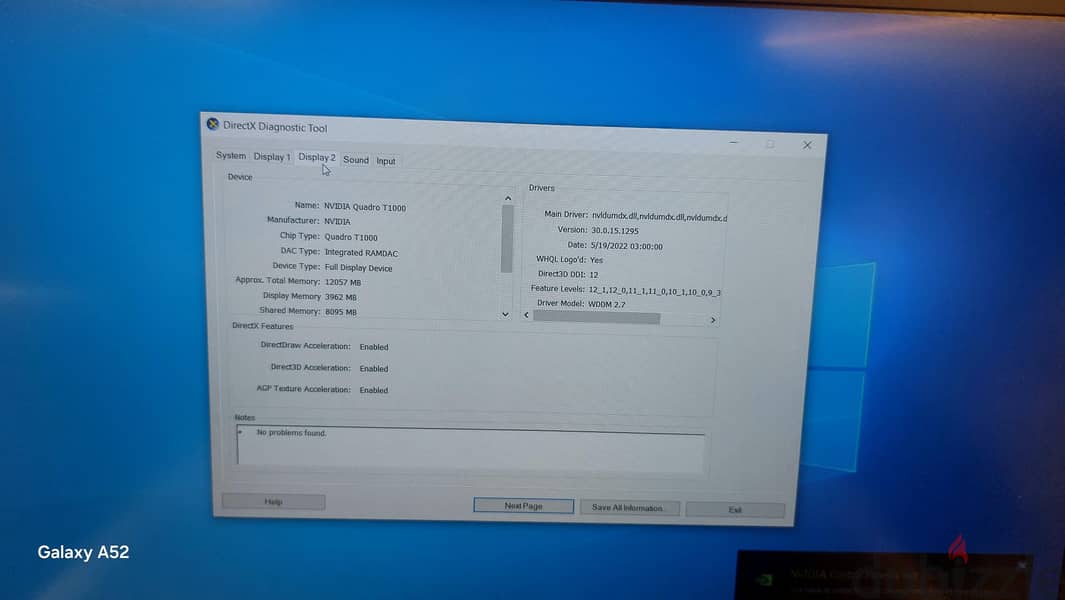The image size is (1065, 600).
Task: Click DirectDraw Acceleration Enabled value
Action: point(374,347)
